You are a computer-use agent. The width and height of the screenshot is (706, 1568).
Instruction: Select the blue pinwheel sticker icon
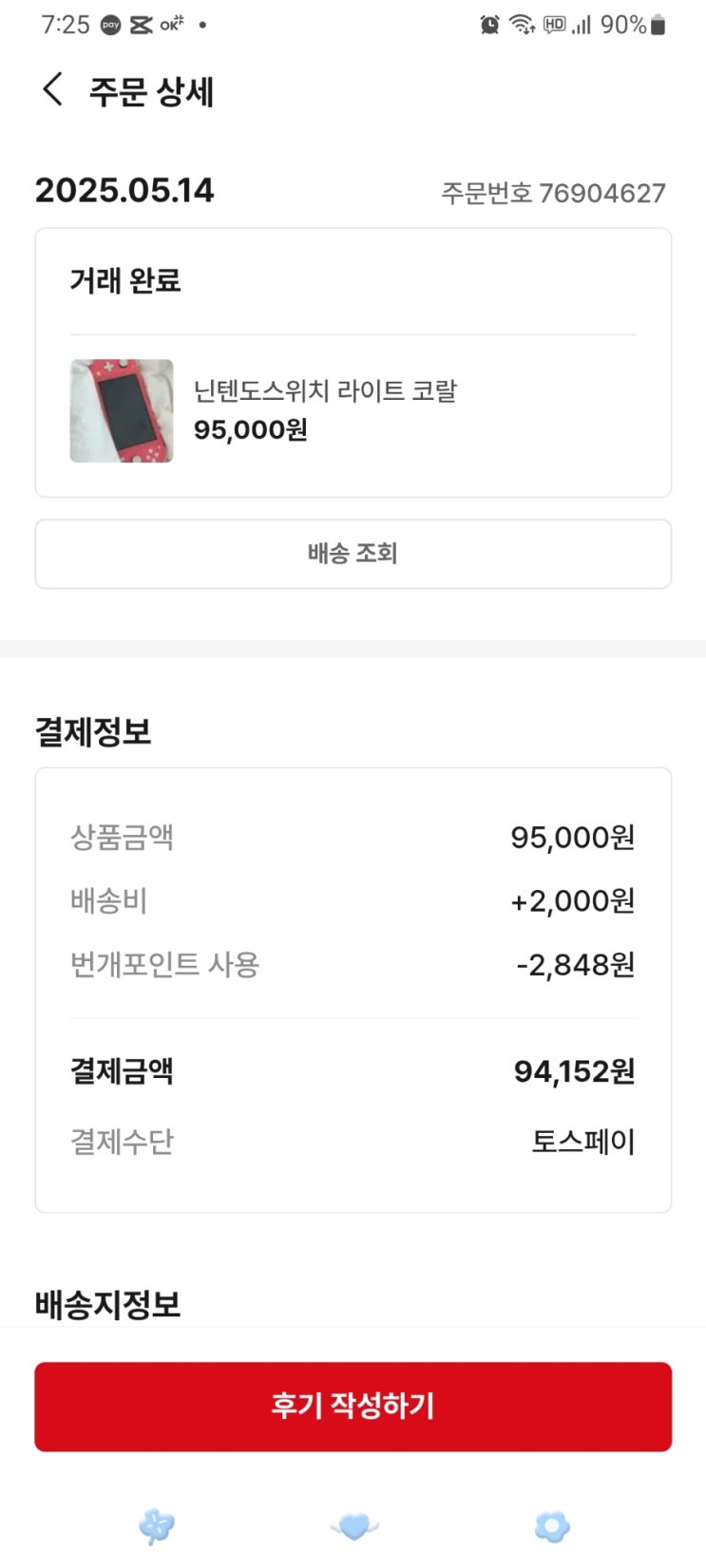[157, 1526]
